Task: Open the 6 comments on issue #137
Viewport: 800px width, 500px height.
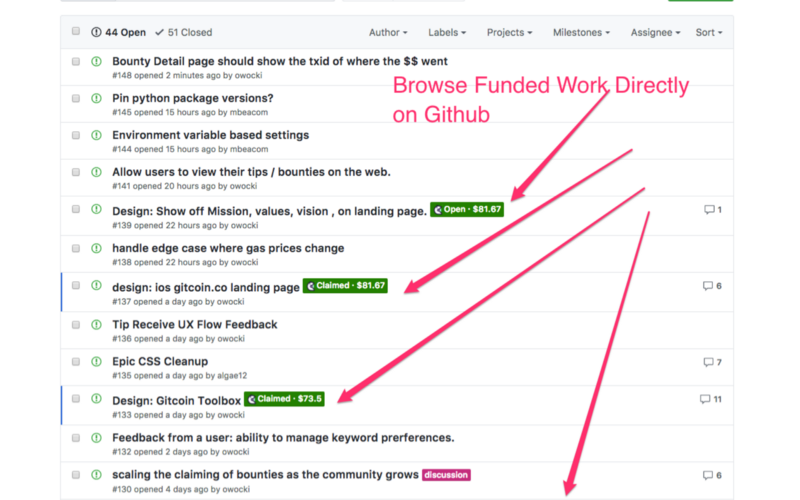Action: (x=712, y=286)
